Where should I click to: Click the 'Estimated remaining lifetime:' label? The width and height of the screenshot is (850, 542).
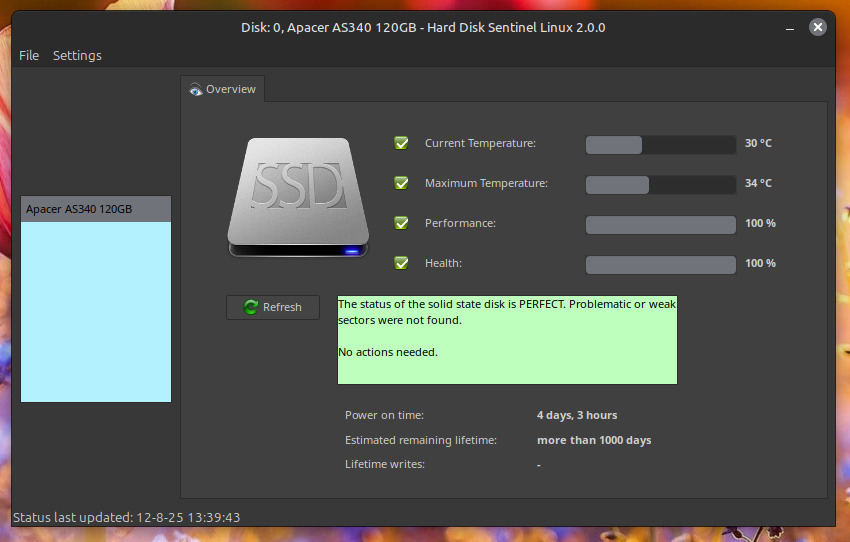click(421, 440)
